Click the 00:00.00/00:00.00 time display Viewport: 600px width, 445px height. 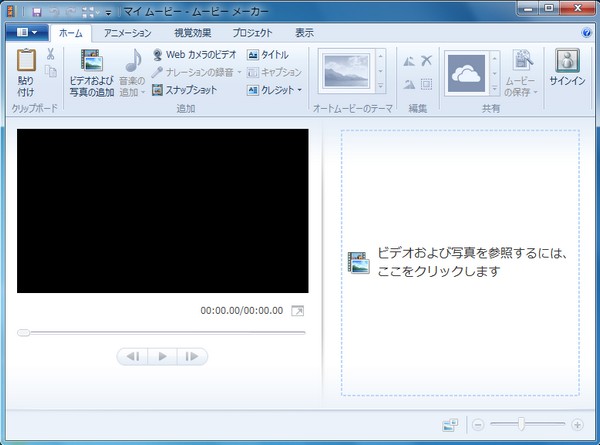[241, 311]
